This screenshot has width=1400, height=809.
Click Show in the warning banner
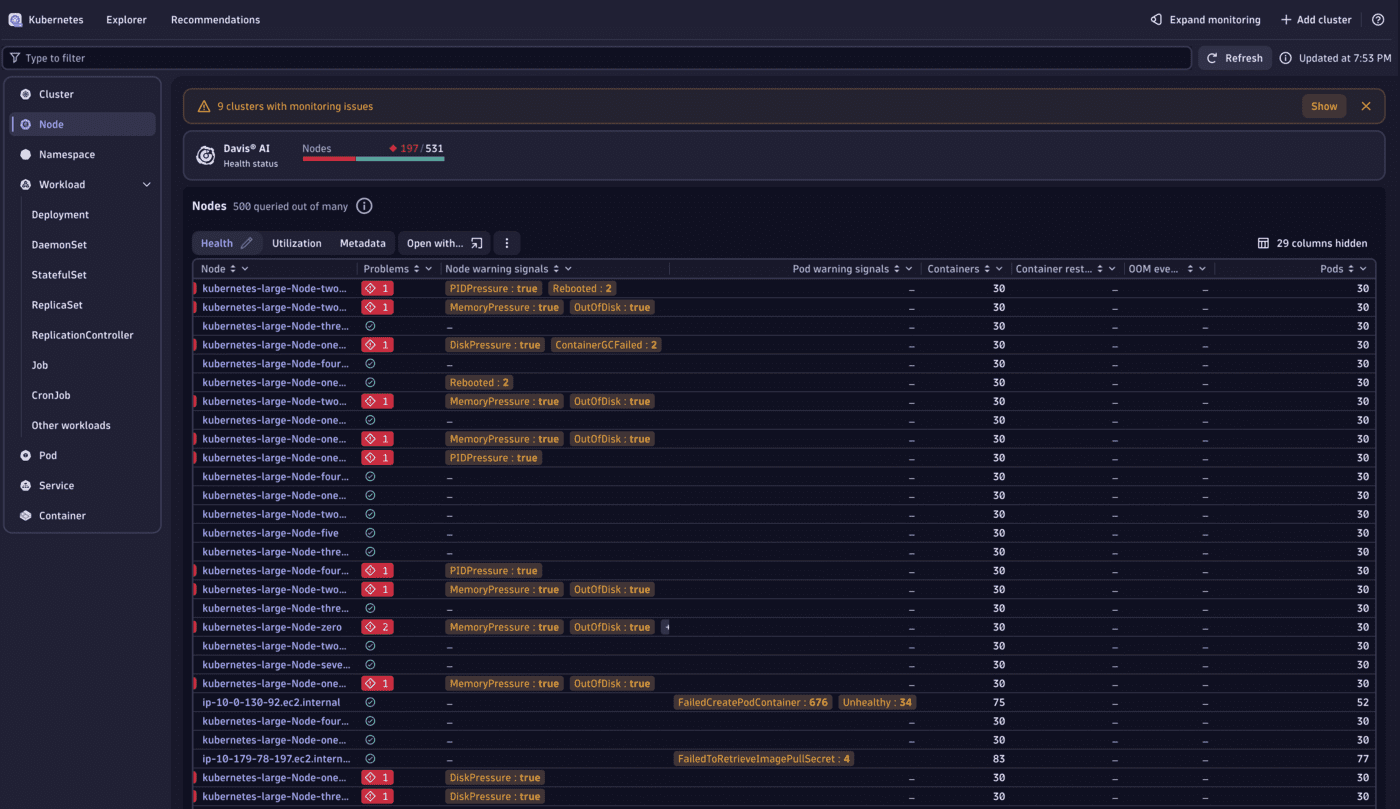click(x=1324, y=106)
